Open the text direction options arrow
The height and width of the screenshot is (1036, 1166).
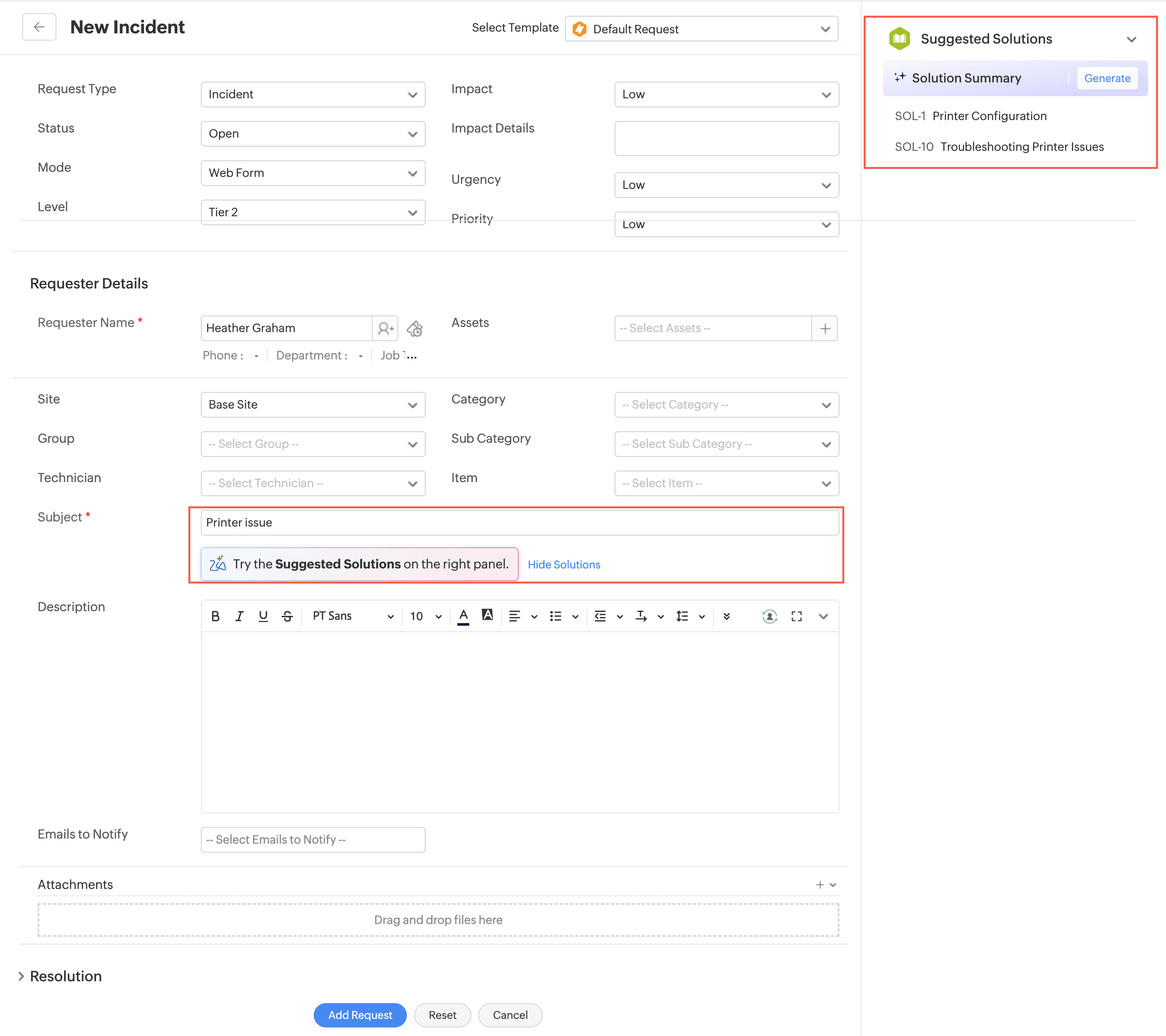[x=661, y=617]
